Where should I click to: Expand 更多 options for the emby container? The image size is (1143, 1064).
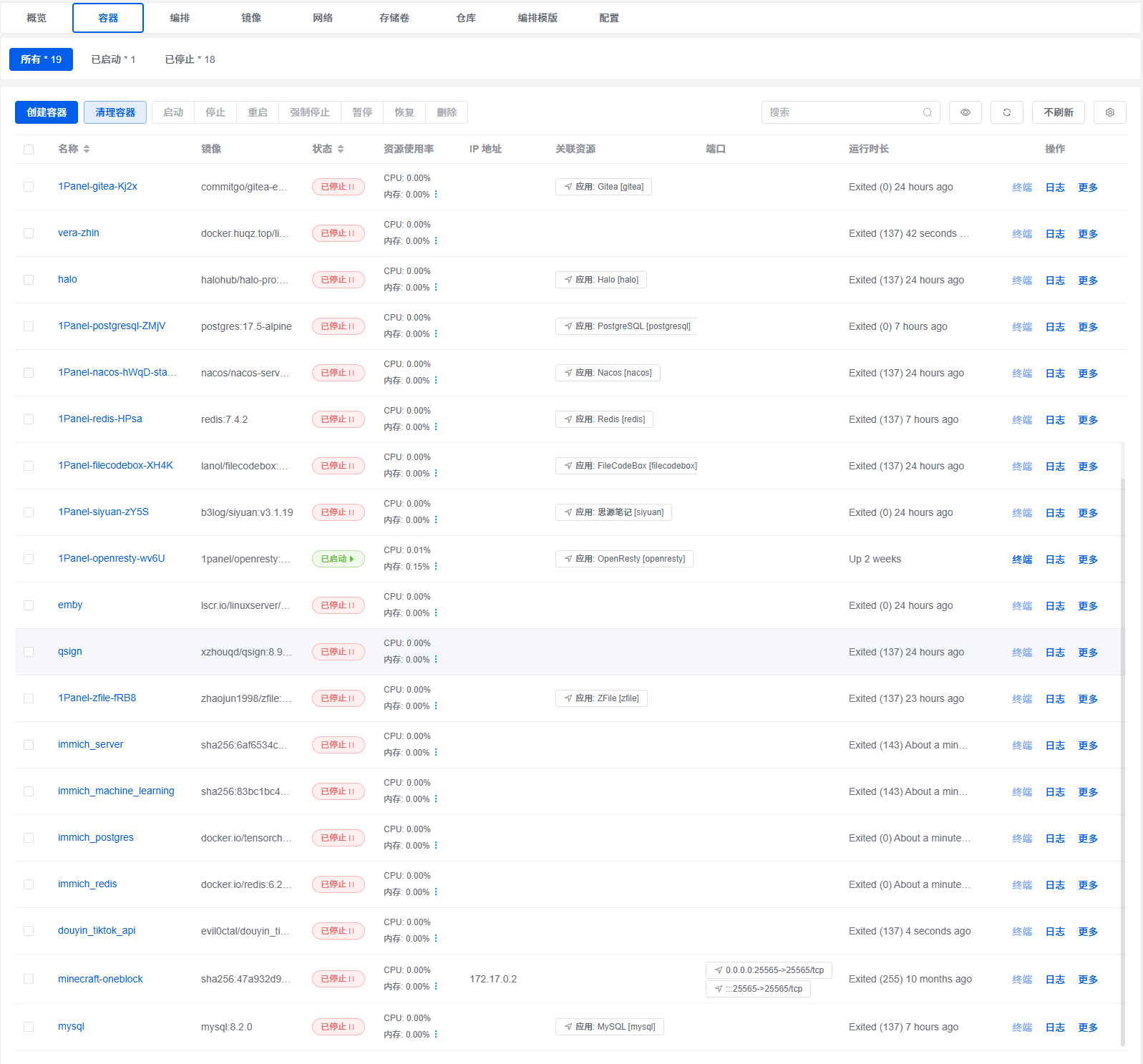point(1087,606)
